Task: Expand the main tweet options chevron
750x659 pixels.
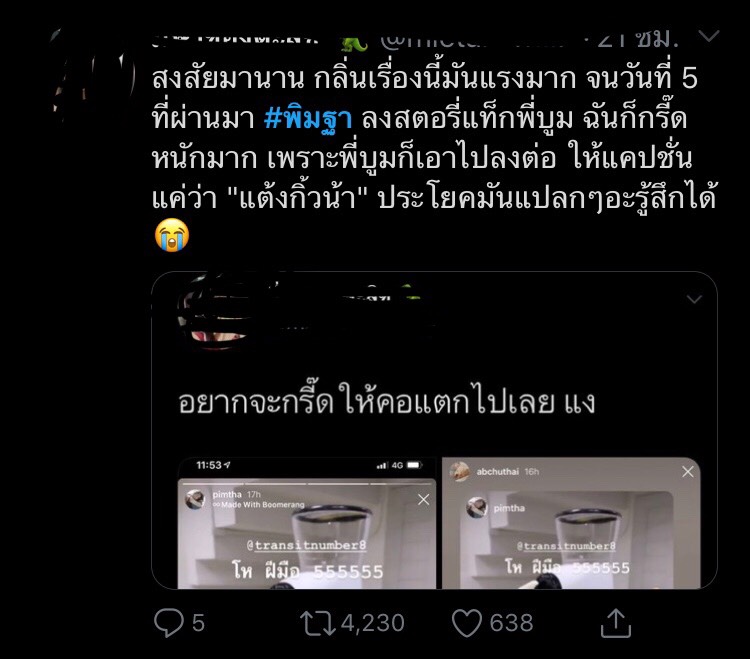Action: click(x=709, y=36)
